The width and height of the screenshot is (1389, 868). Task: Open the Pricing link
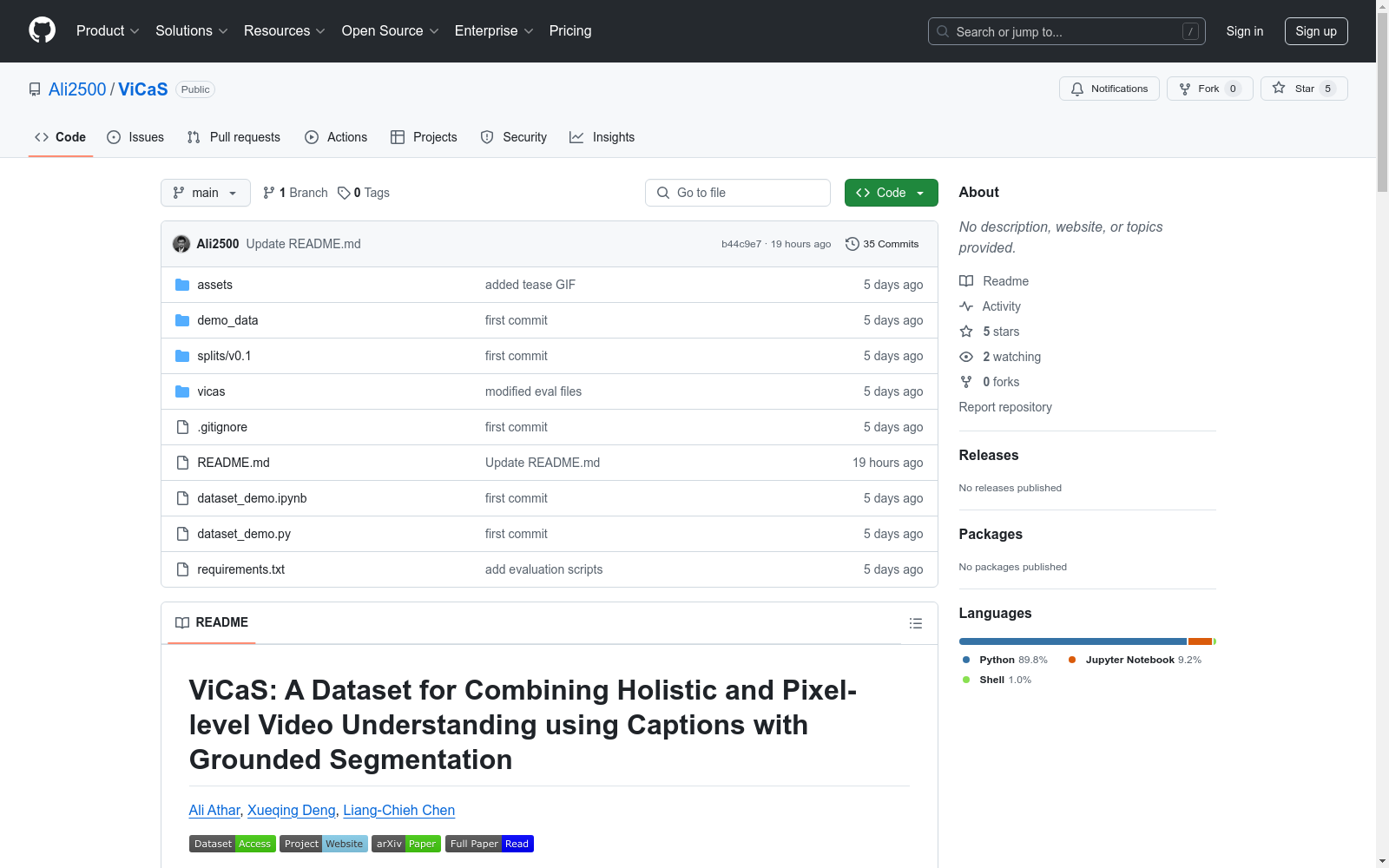pos(570,30)
